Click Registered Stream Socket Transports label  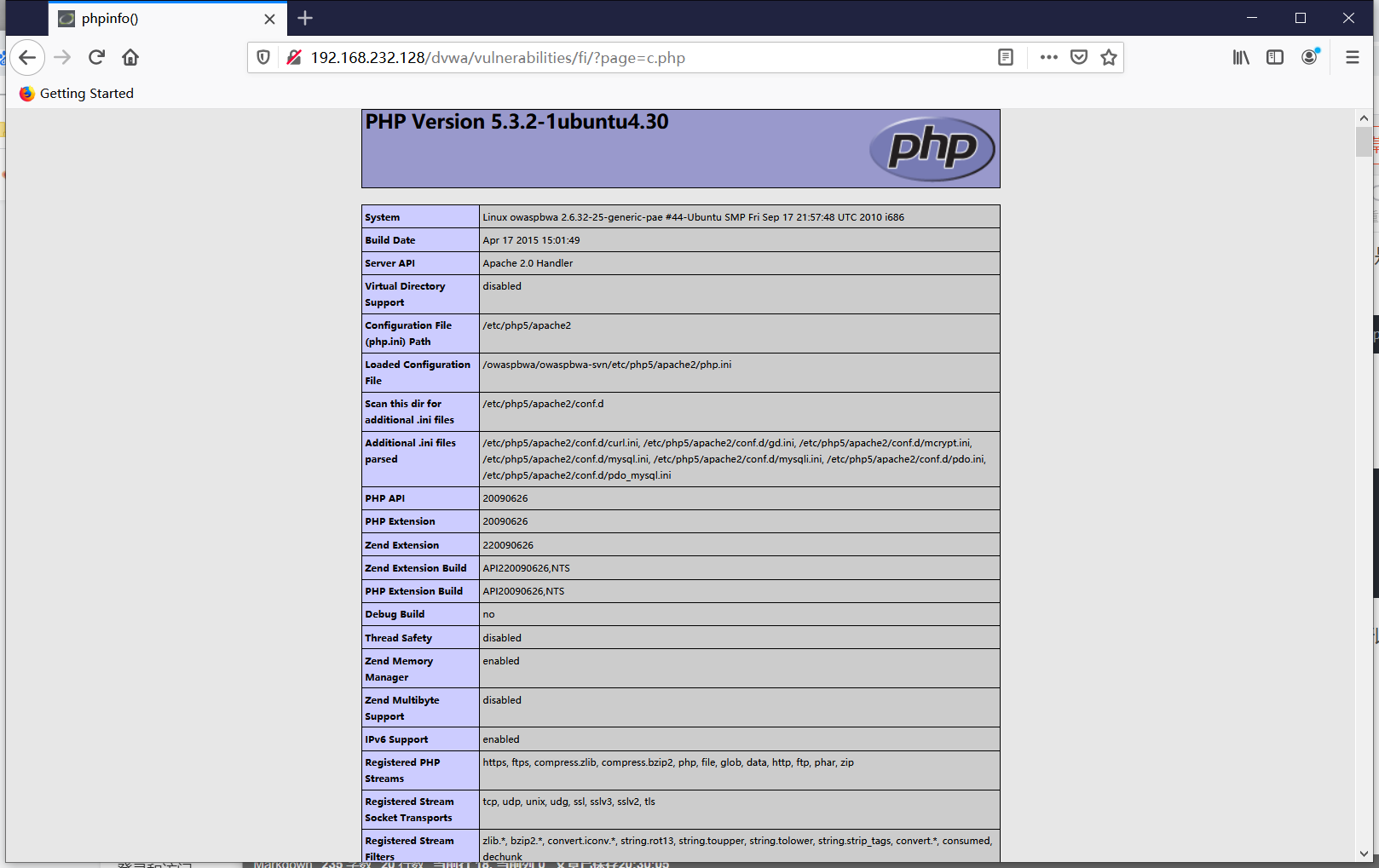409,809
